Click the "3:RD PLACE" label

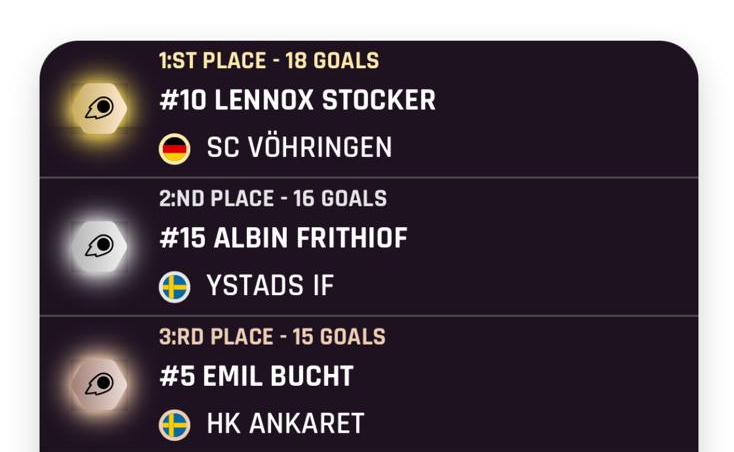[x=215, y=337]
